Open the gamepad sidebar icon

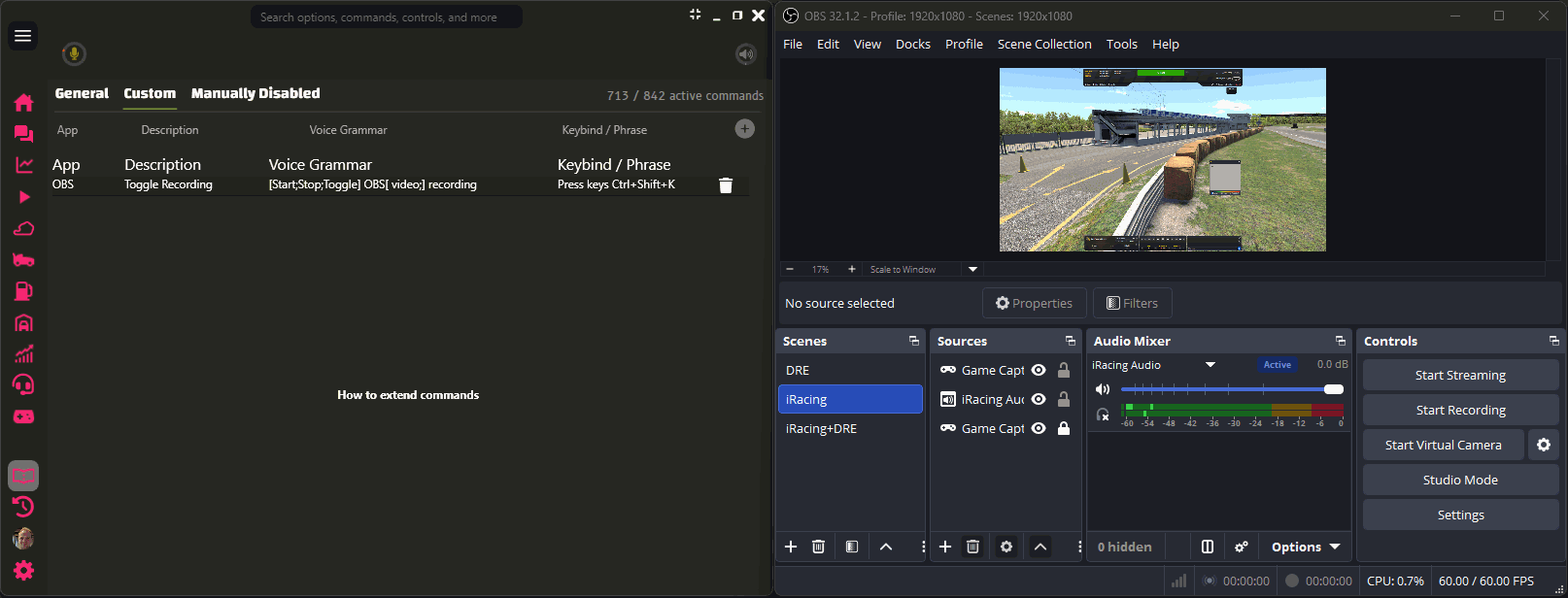point(23,416)
